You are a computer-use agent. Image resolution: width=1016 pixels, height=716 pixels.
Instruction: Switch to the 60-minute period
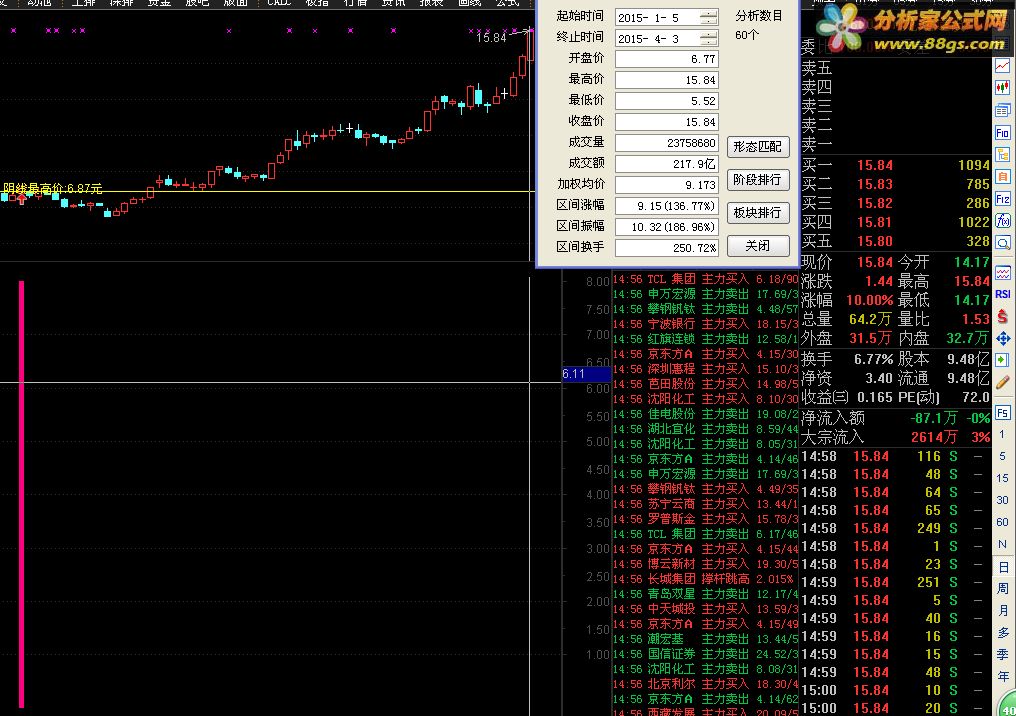click(1002, 522)
